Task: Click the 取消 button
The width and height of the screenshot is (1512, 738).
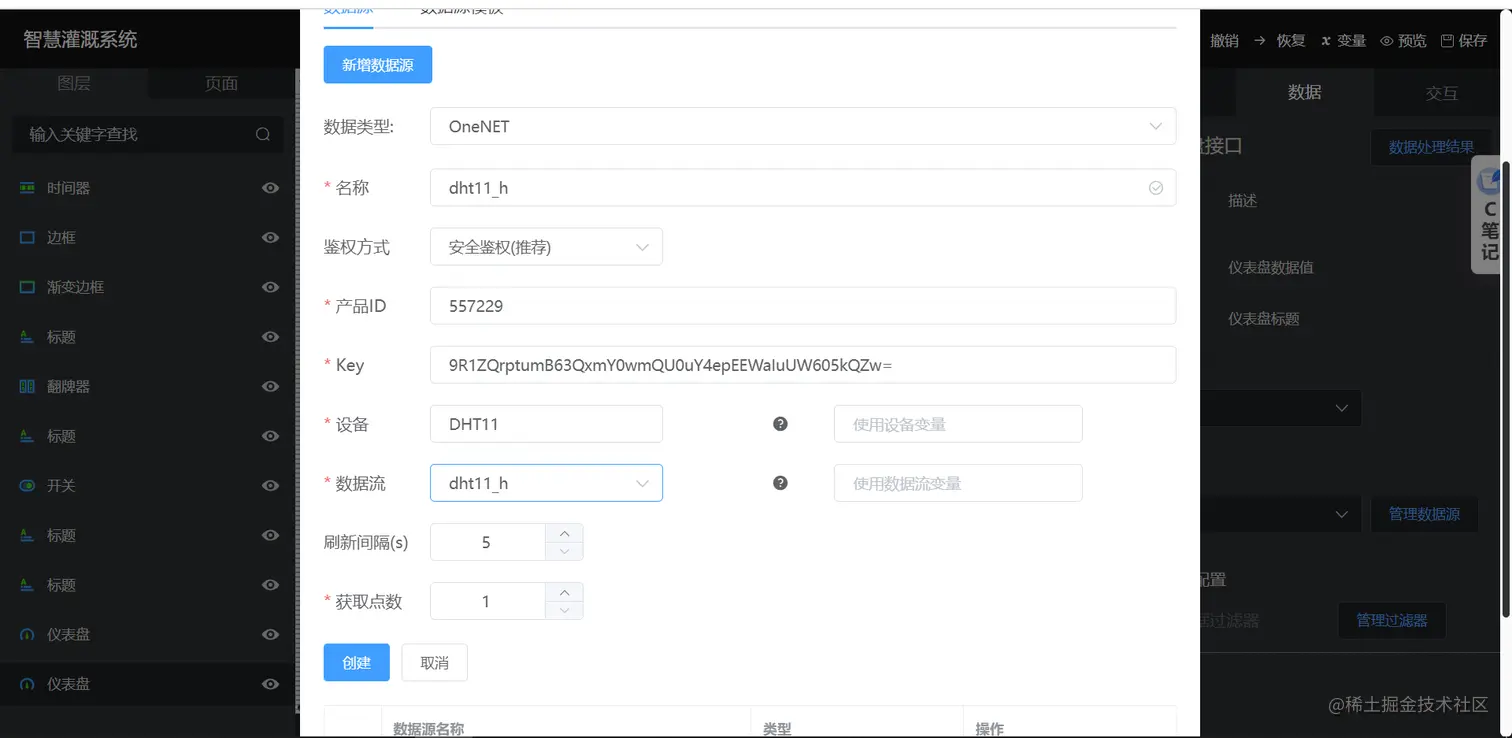Action: point(434,663)
